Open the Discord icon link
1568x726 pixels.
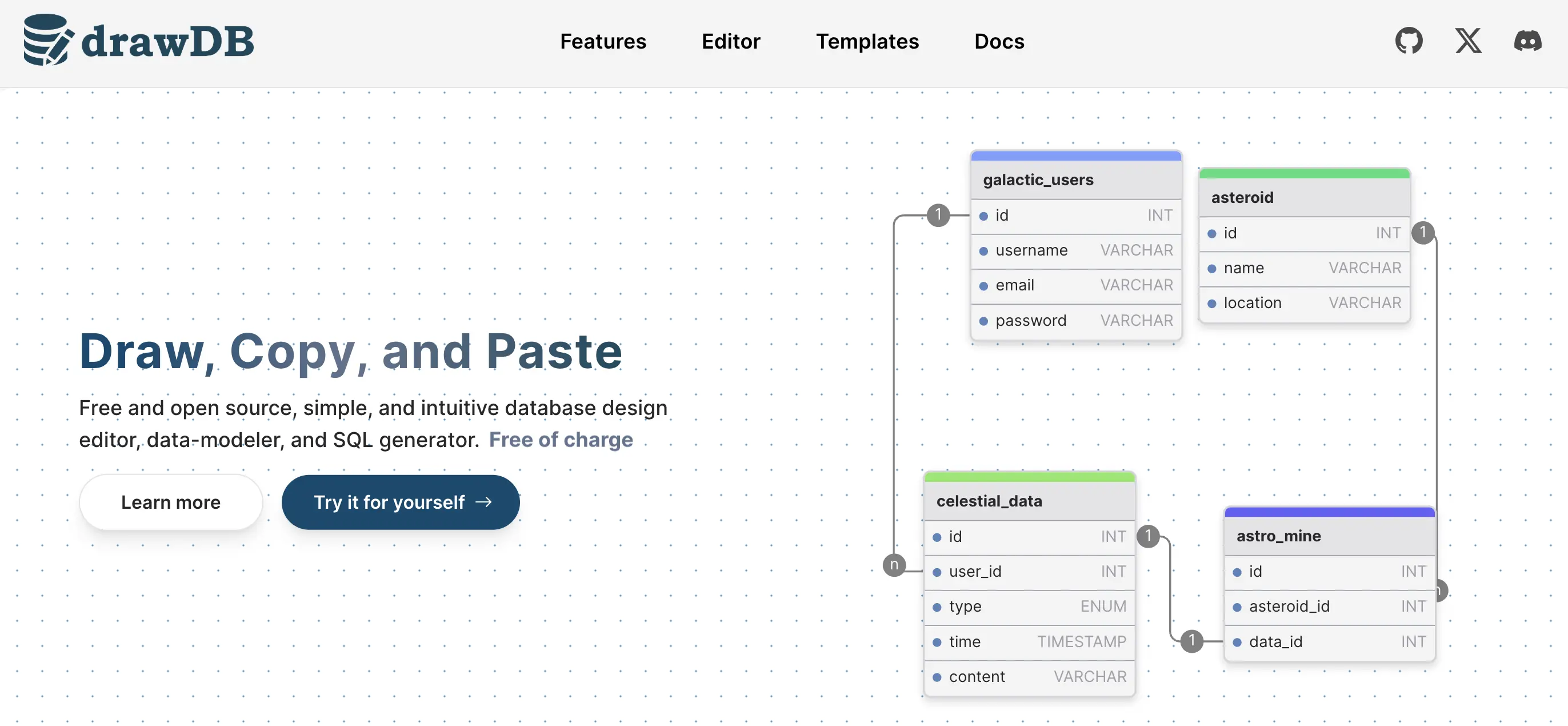tap(1527, 41)
